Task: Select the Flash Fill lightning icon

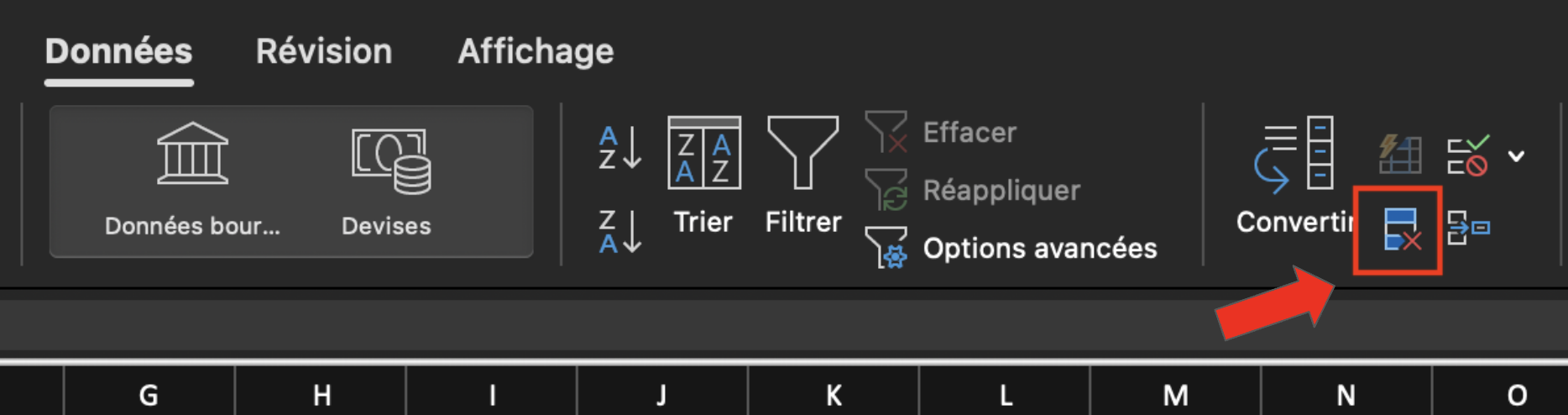Action: (1400, 155)
